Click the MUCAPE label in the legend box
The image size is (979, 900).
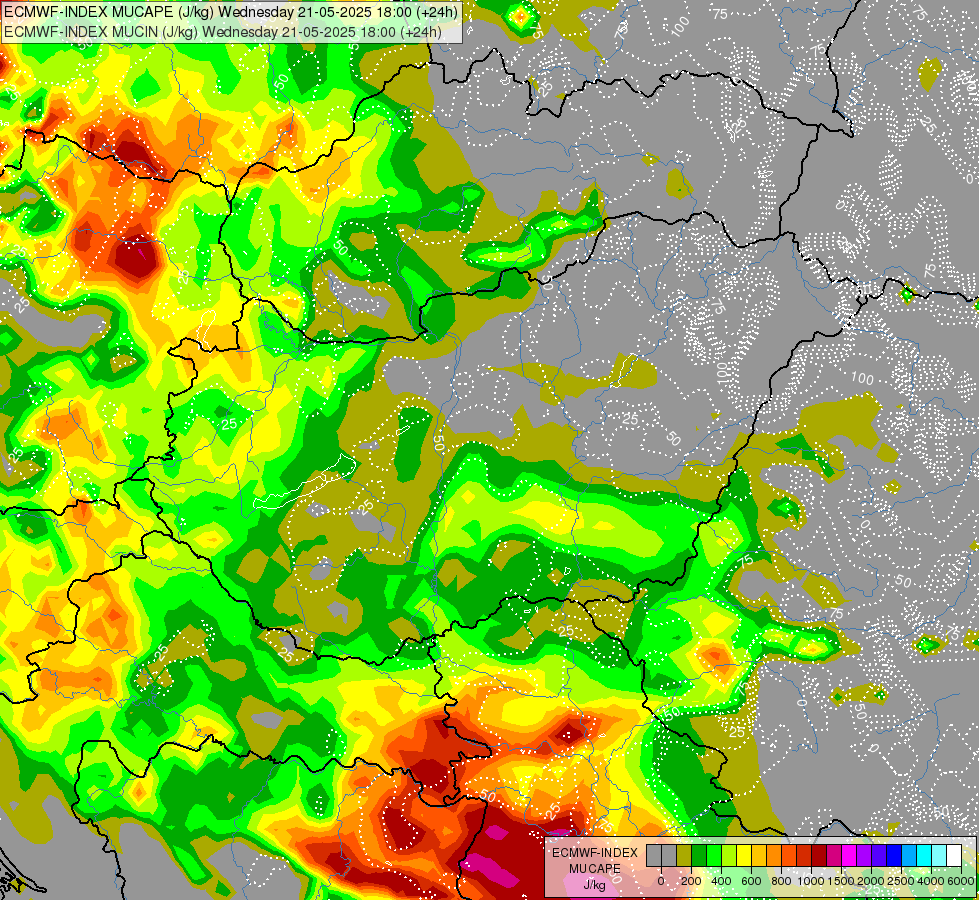tap(595, 869)
